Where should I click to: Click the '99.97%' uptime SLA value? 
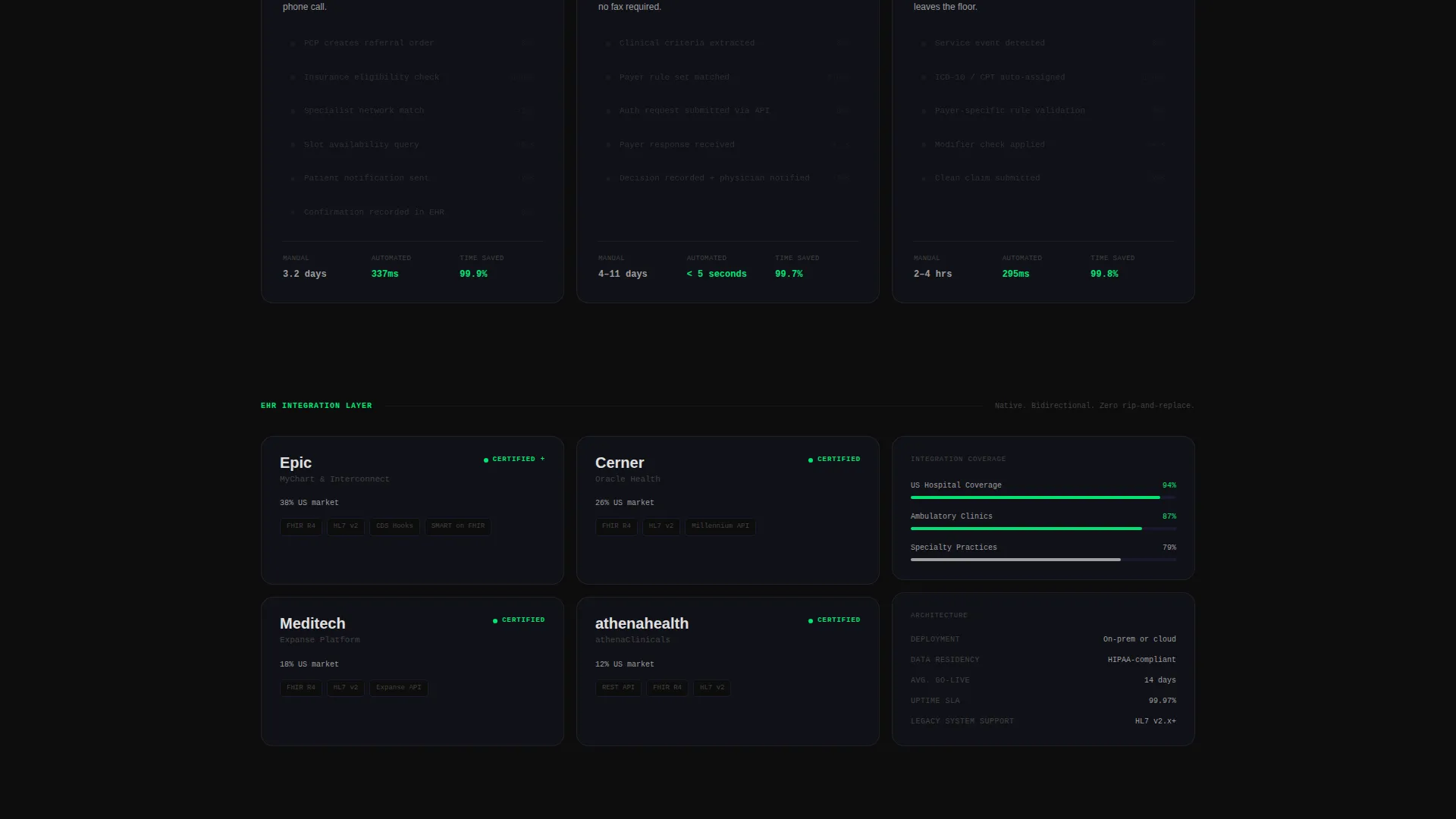(x=1163, y=701)
